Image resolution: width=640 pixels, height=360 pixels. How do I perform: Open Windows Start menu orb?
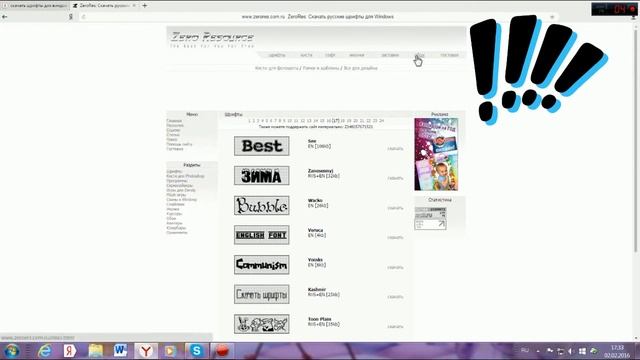[12, 351]
